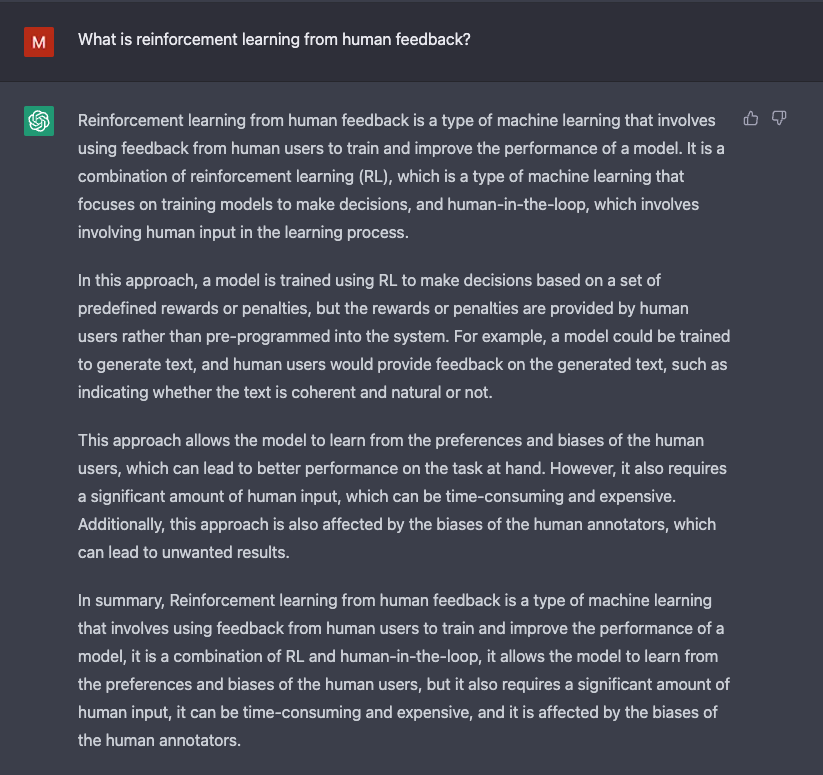
Task: Click the word 'pre-programmed' in second paragraph
Action: pos(268,336)
